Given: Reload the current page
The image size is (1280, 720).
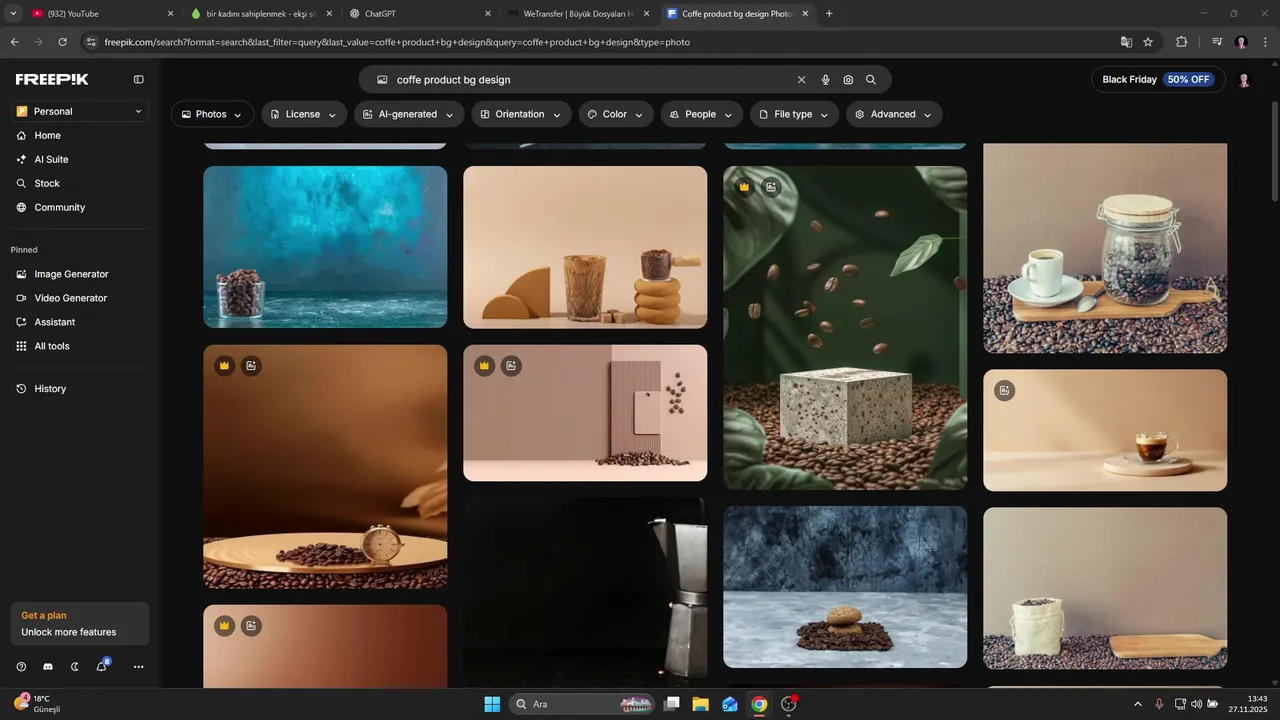Looking at the screenshot, I should point(62,42).
